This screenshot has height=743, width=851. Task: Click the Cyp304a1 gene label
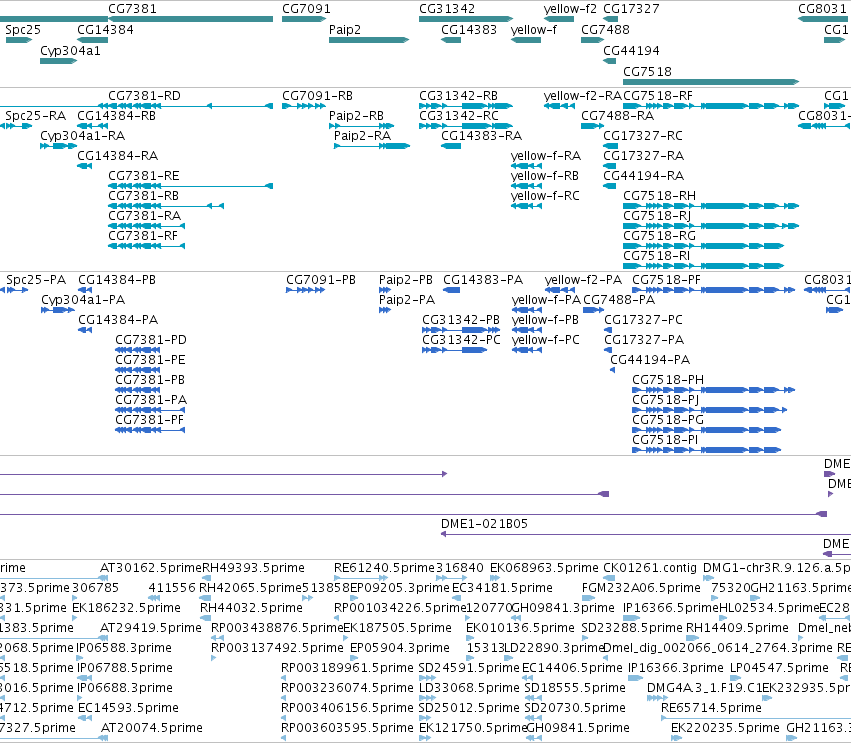coord(70,50)
